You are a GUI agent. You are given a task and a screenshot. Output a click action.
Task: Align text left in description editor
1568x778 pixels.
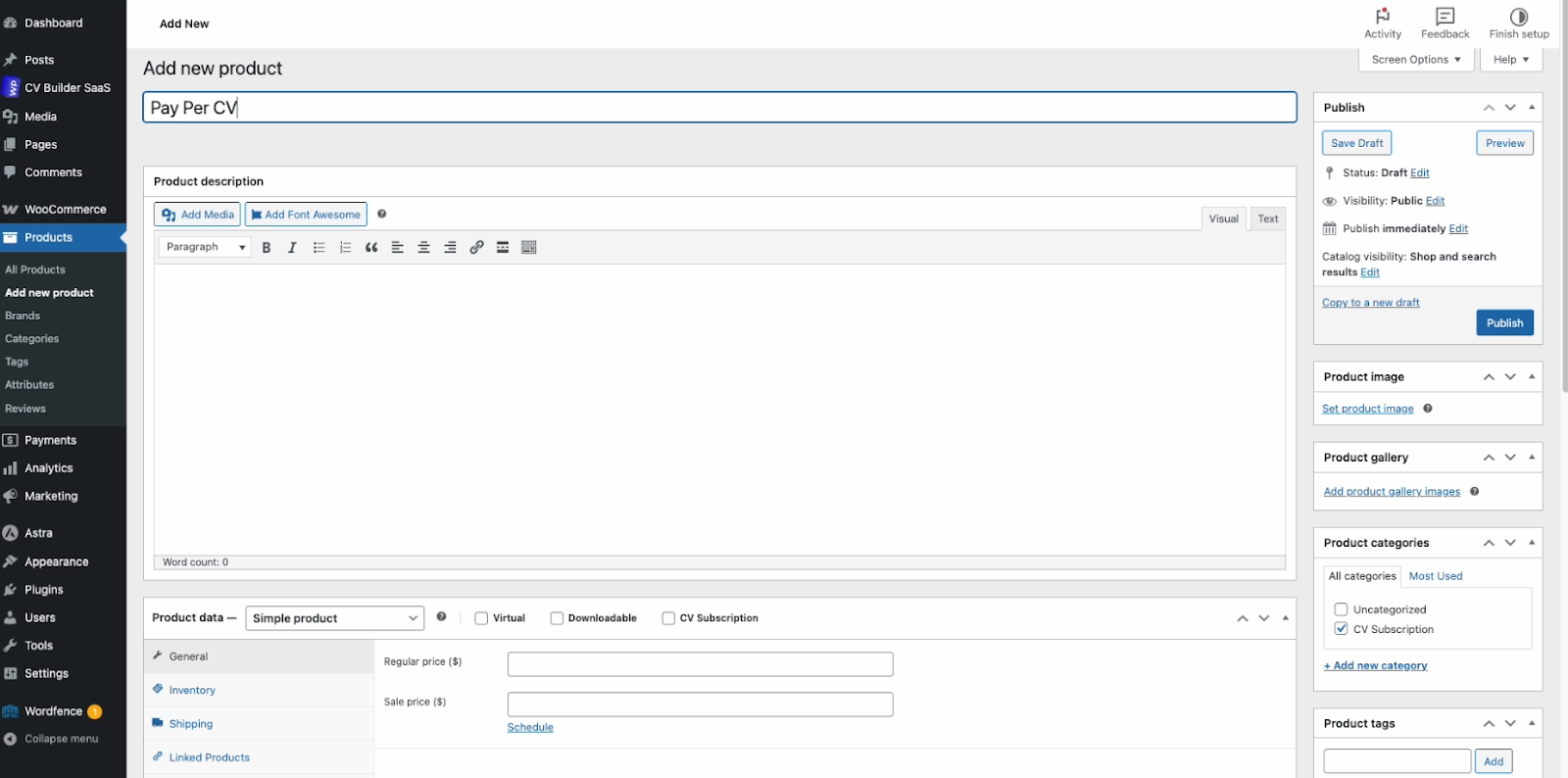398,248
